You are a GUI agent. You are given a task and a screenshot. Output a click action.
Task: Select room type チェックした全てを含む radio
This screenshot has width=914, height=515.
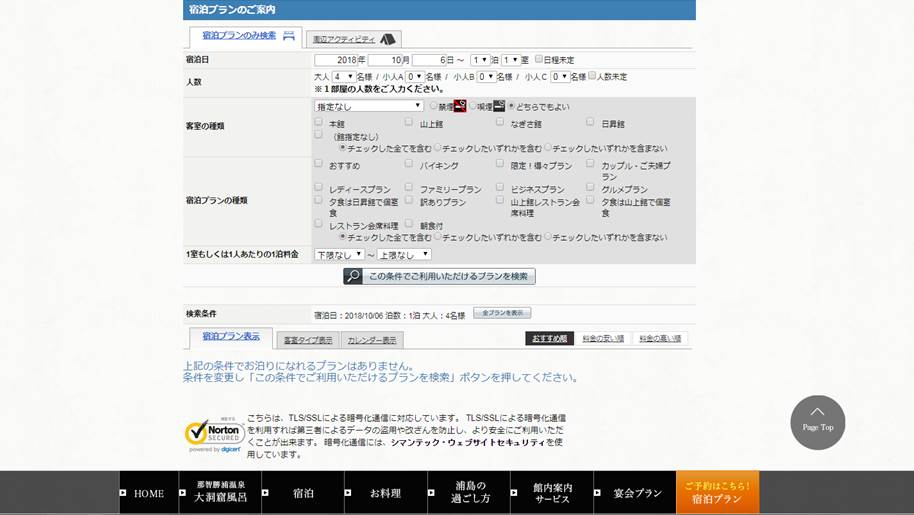pos(343,148)
